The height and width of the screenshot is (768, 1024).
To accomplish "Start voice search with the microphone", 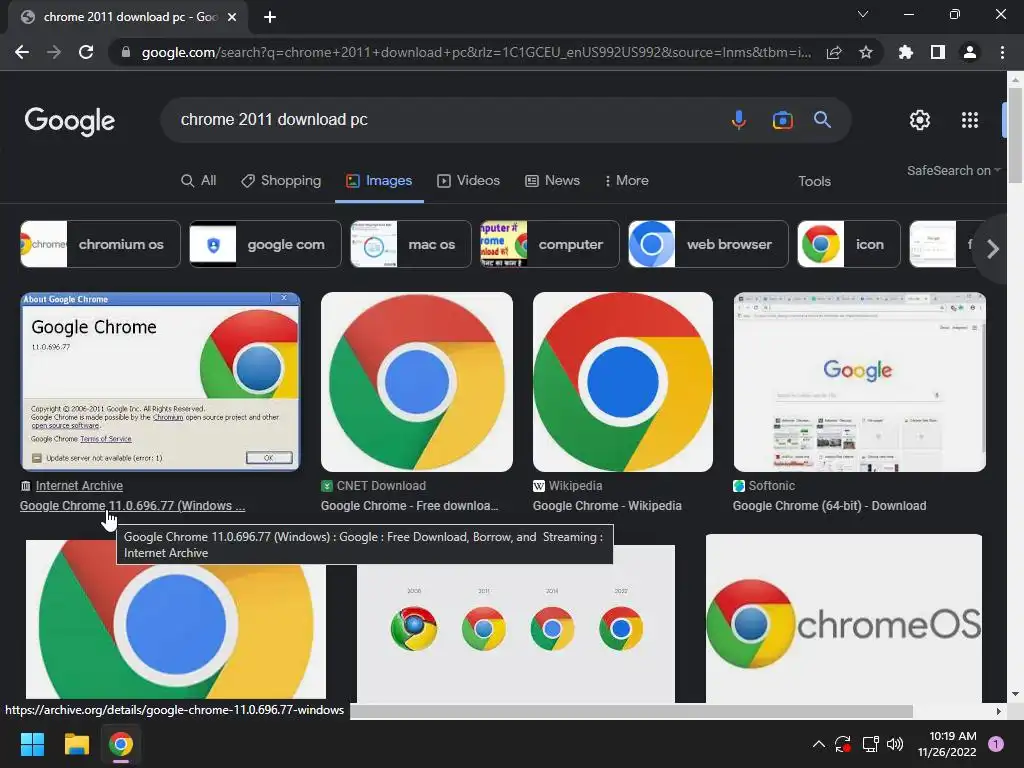I will 739,120.
